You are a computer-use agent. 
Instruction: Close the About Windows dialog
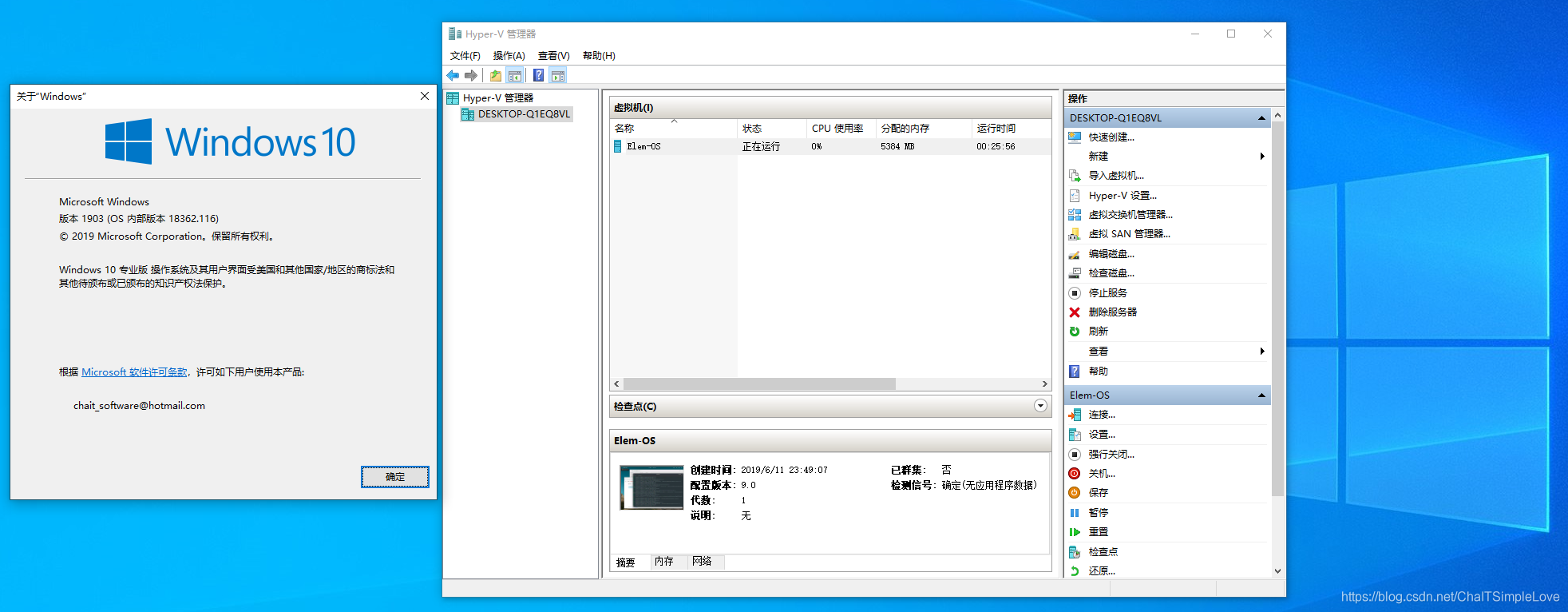425,96
